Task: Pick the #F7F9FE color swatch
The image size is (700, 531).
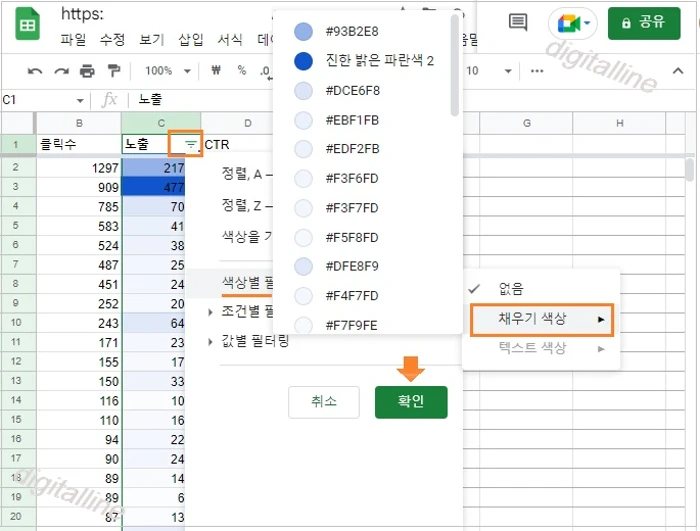Action: click(x=303, y=325)
